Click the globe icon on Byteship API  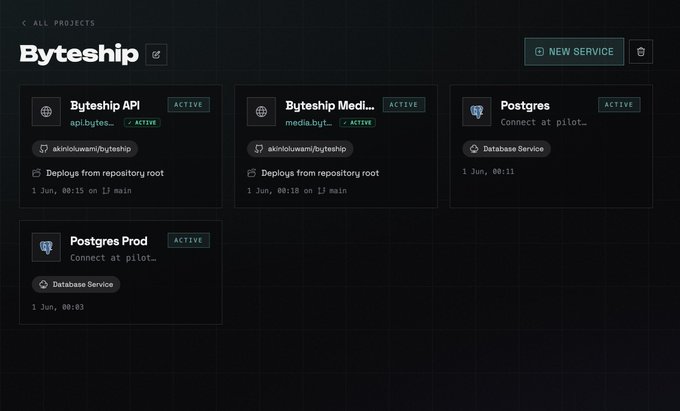[x=46, y=111]
